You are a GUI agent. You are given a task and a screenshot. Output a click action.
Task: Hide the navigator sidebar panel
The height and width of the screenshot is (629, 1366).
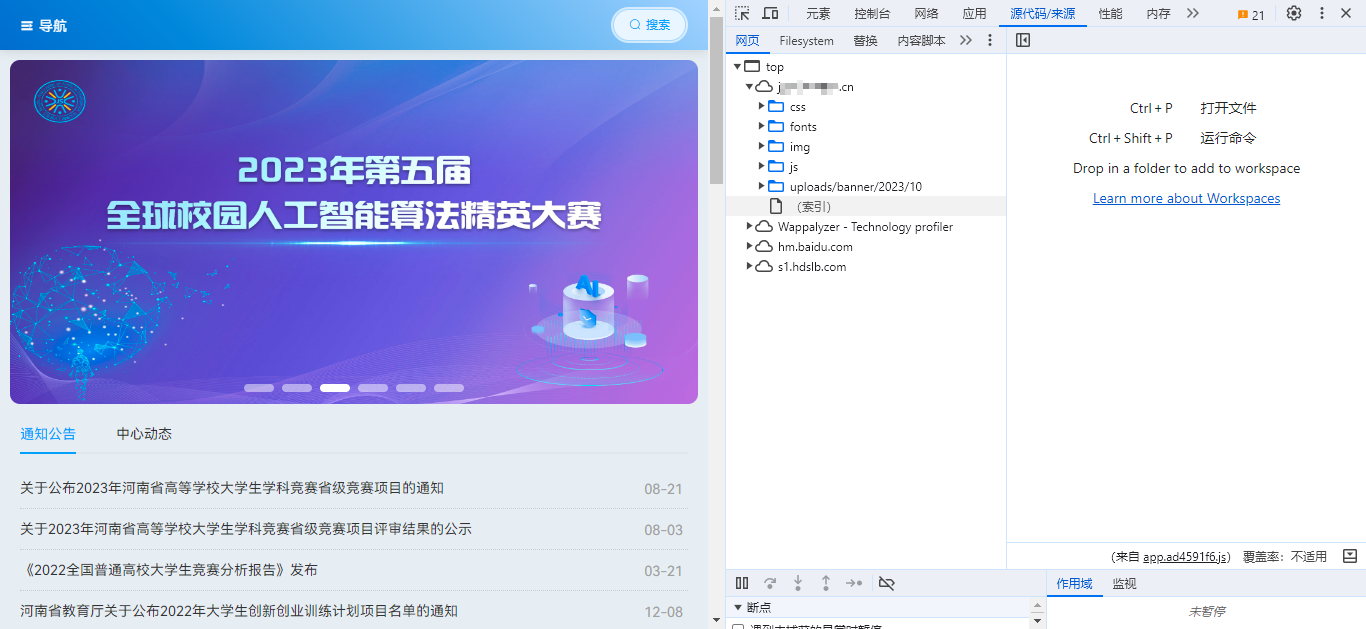(1022, 40)
